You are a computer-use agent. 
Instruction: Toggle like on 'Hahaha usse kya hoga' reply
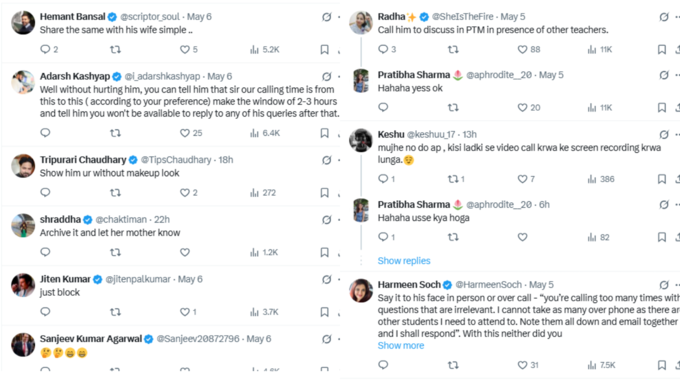point(522,237)
